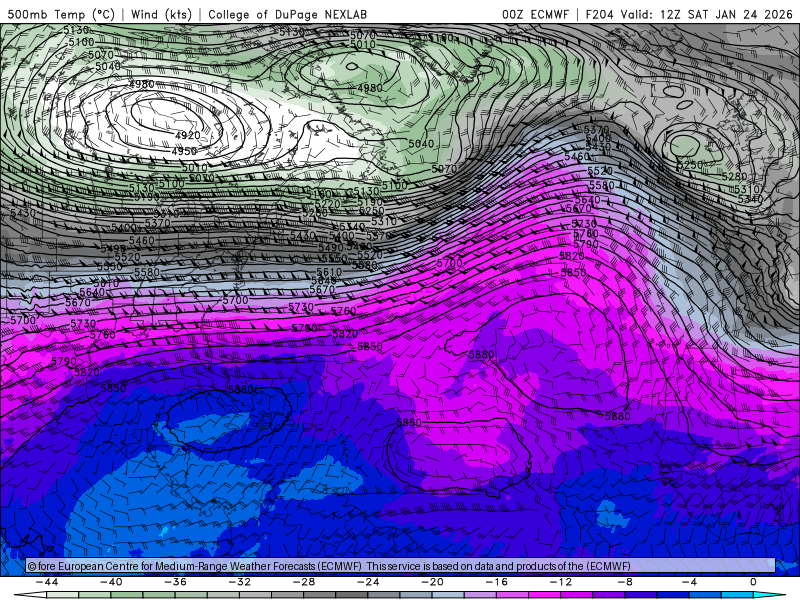Image resolution: width=800 pixels, height=600 pixels.
Task: Click the 0 color bar label
Action: (754, 582)
